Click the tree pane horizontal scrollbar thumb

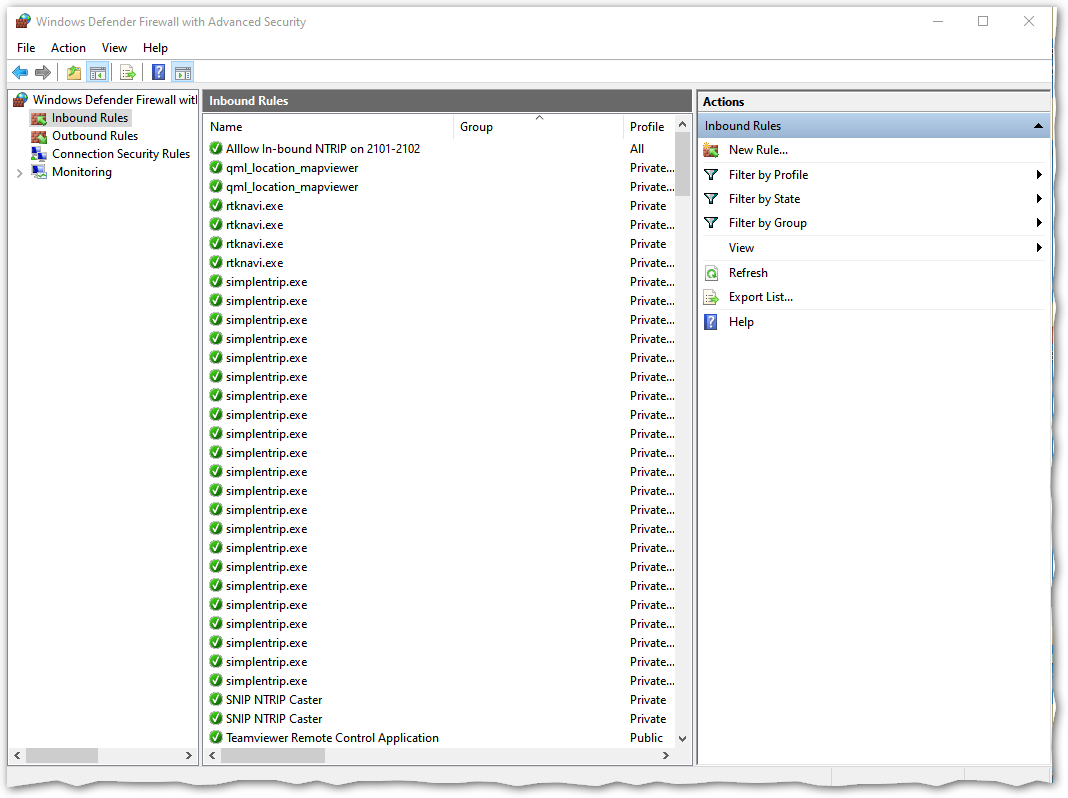62,755
